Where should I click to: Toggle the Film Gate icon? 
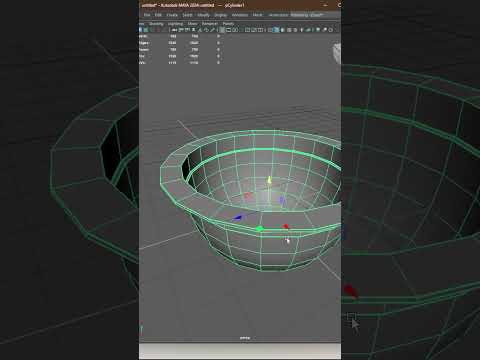(x=229, y=30)
